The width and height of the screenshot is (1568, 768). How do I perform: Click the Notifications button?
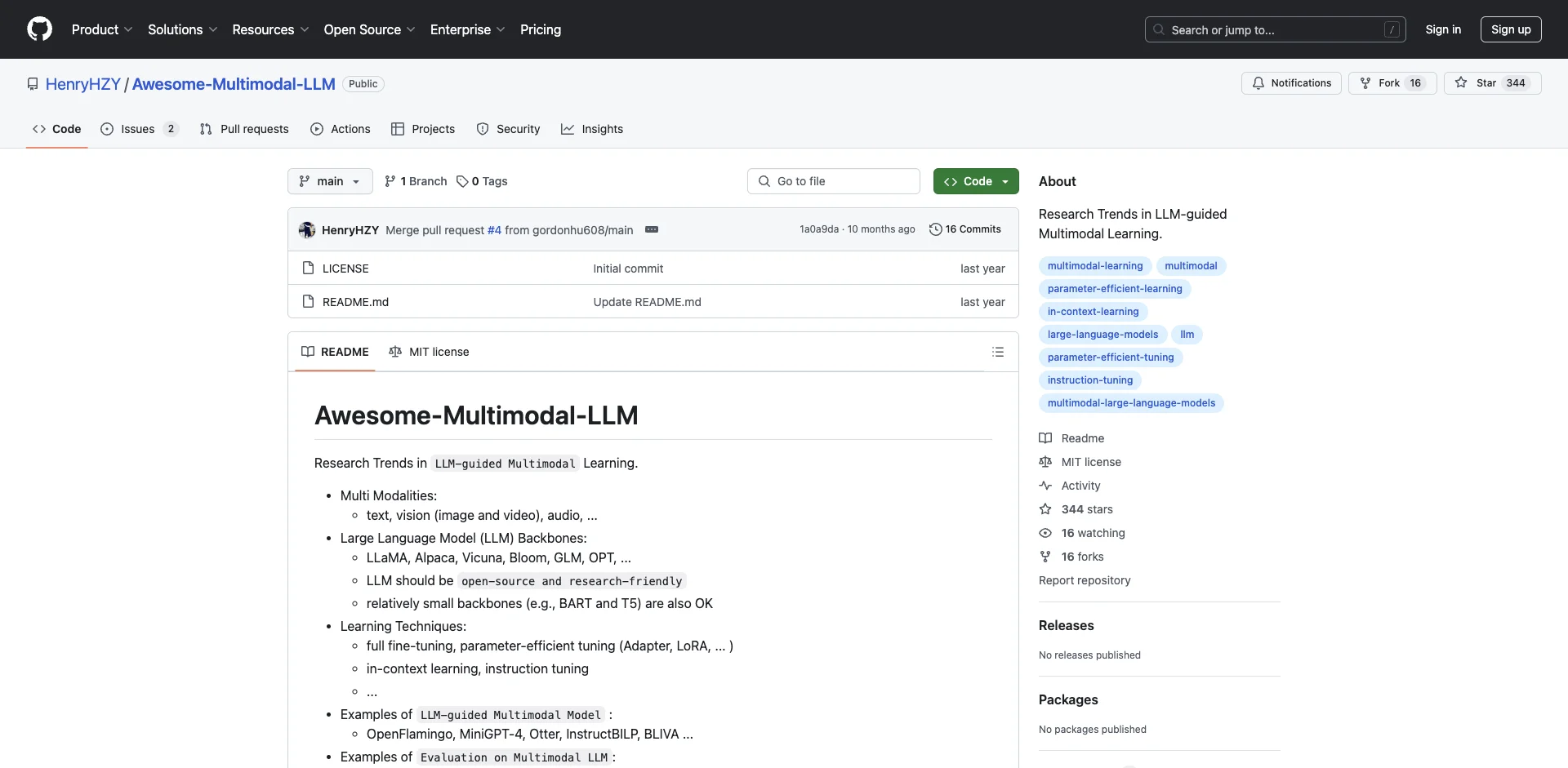point(1291,83)
